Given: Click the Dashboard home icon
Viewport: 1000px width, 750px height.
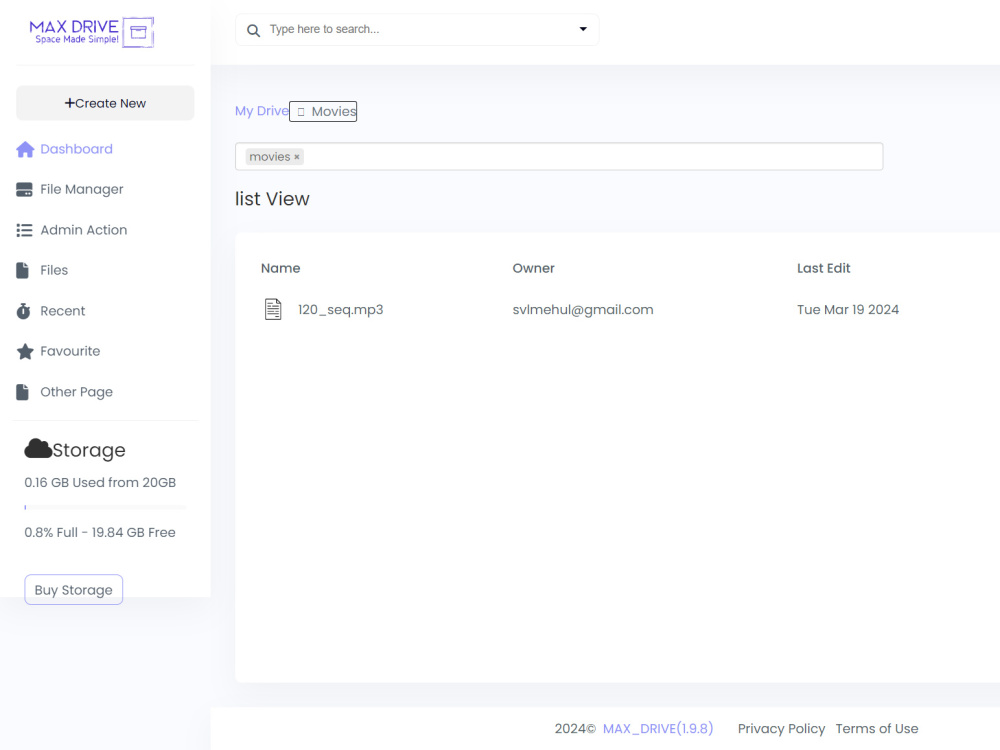Looking at the screenshot, I should point(25,149).
